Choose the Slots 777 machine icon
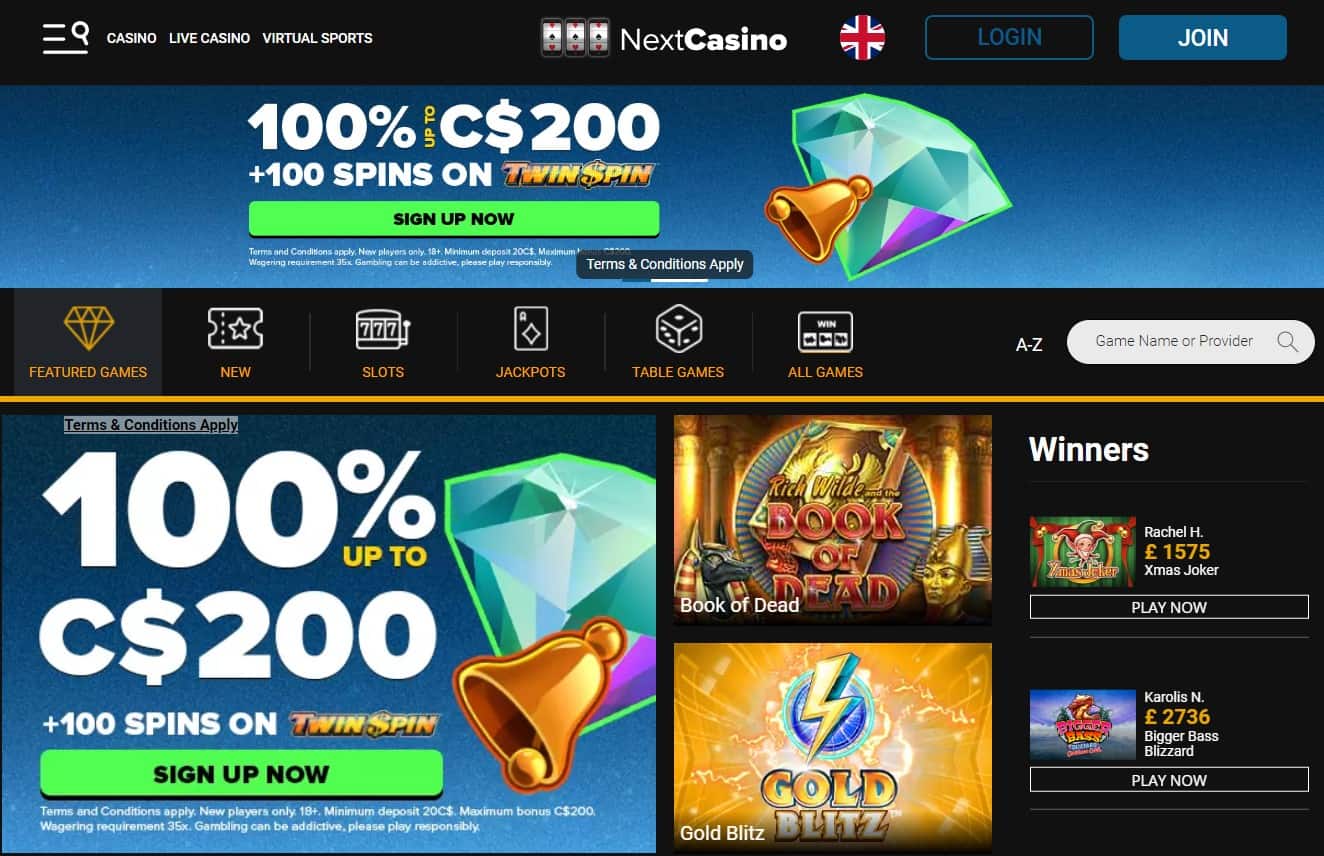This screenshot has width=1324, height=856. pyautogui.click(x=383, y=329)
